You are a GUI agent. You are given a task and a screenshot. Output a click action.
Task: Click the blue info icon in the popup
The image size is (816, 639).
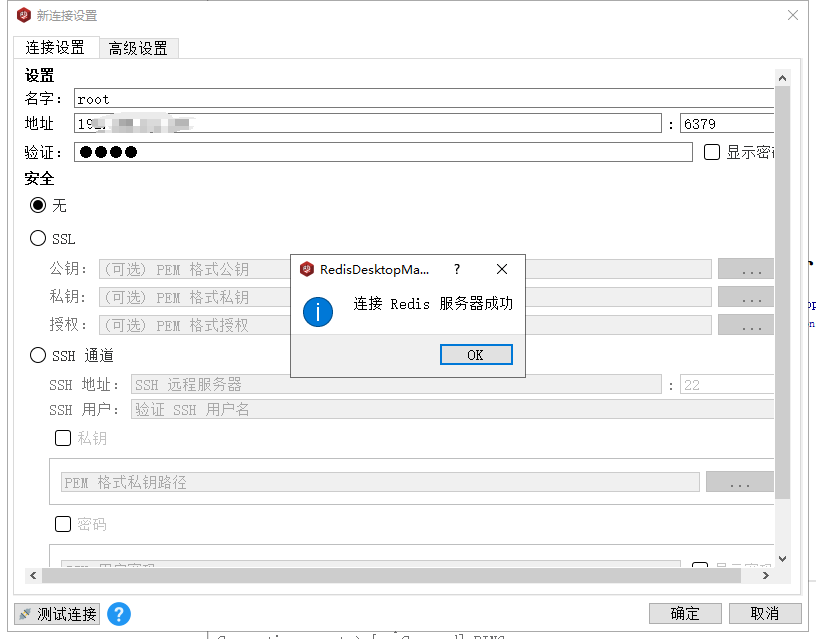click(x=317, y=312)
